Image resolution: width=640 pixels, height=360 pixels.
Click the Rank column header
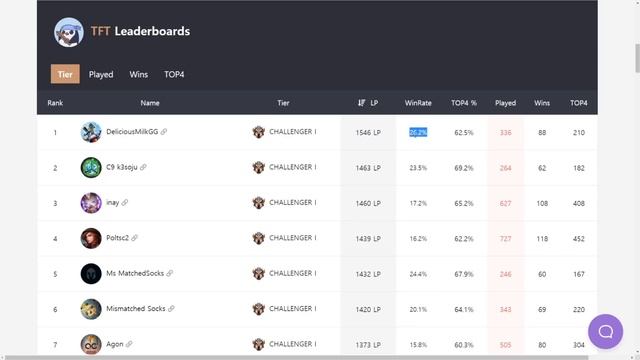coord(55,103)
